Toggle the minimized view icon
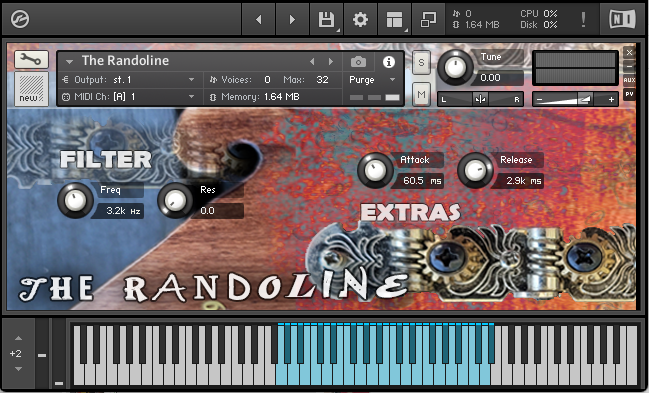651x393 pixels. 428,19
